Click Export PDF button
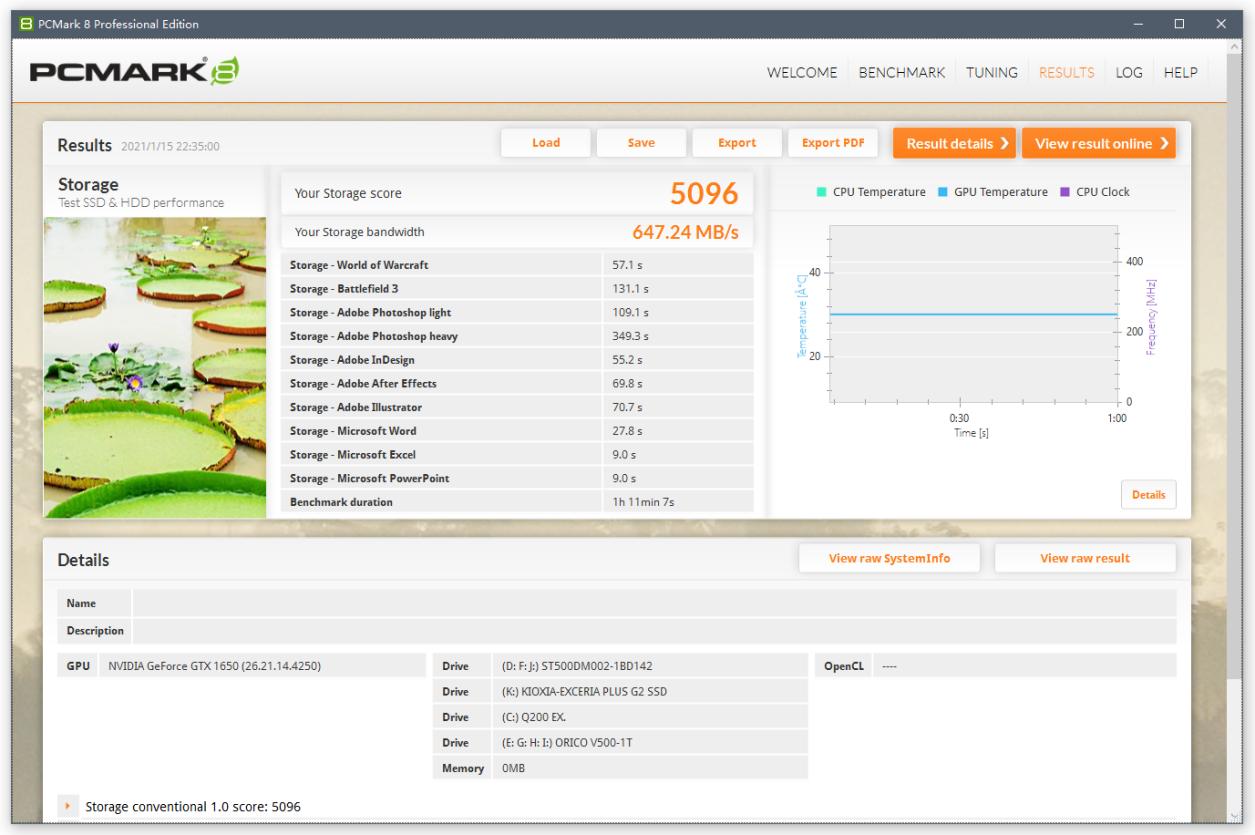1255x835 pixels. tap(833, 143)
